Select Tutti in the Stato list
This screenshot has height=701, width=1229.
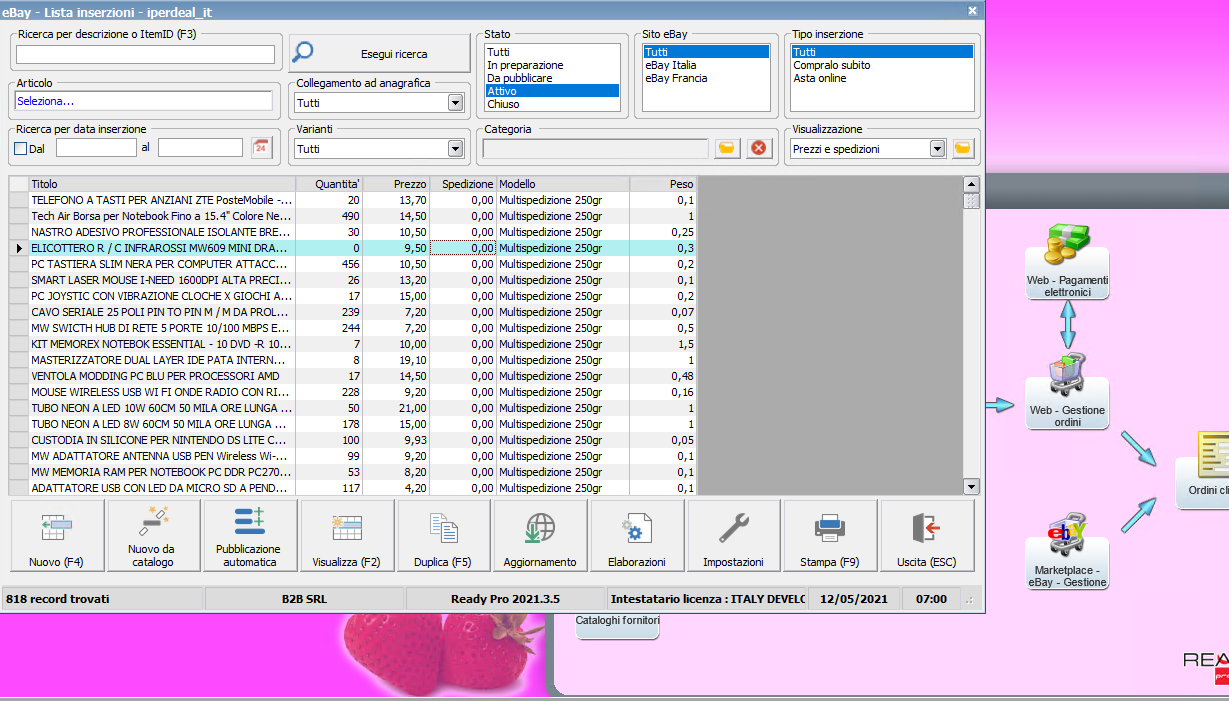[552, 52]
